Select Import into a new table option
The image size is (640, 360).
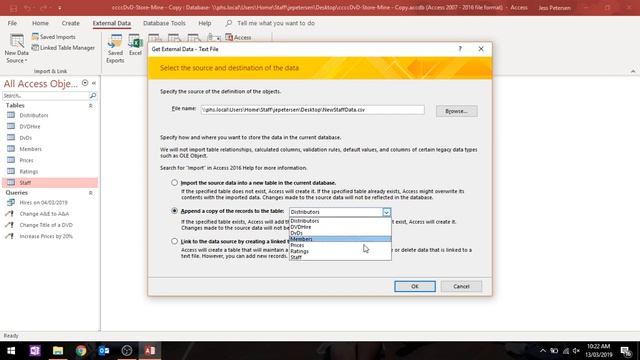click(x=174, y=183)
